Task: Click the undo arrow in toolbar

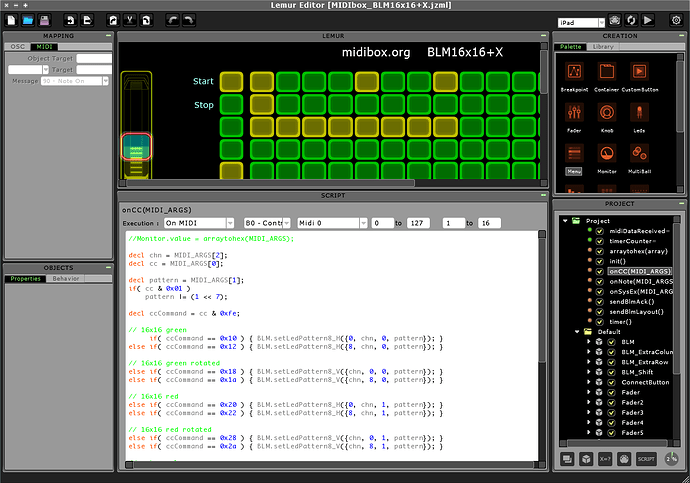Action: coord(172,19)
